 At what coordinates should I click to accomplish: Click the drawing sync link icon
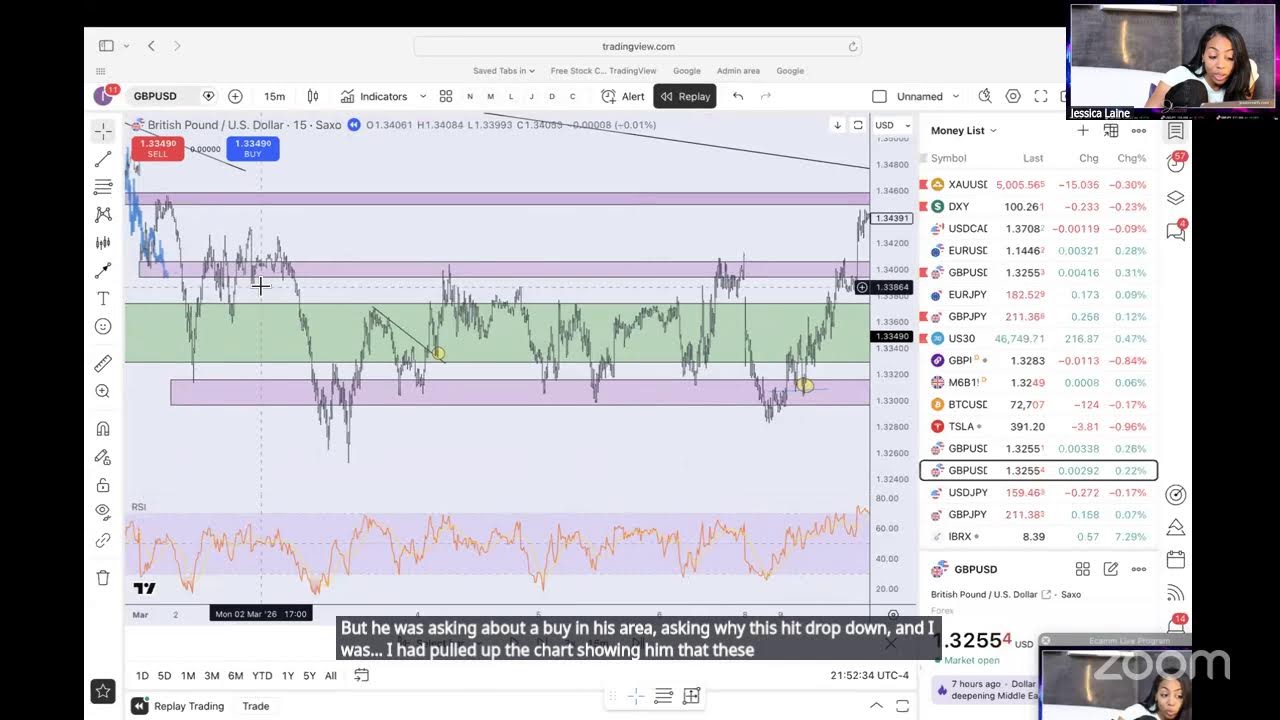(103, 540)
